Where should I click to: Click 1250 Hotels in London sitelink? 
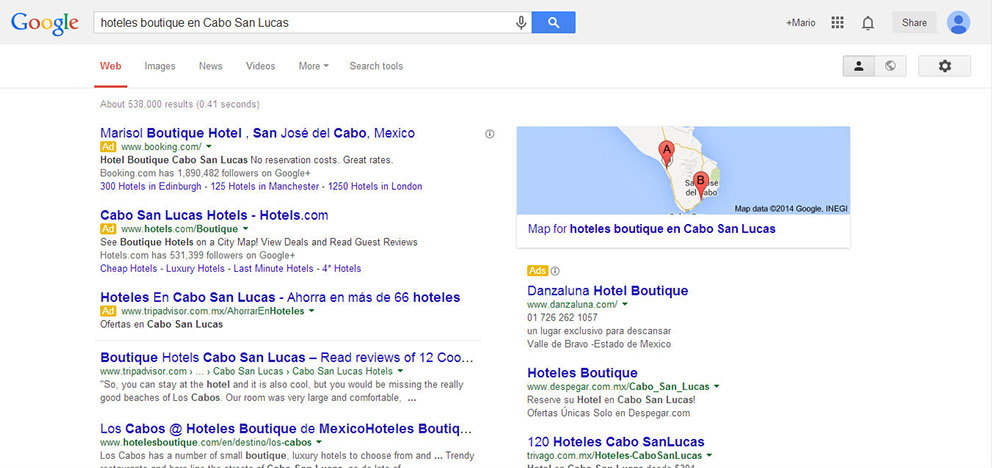click(x=375, y=187)
